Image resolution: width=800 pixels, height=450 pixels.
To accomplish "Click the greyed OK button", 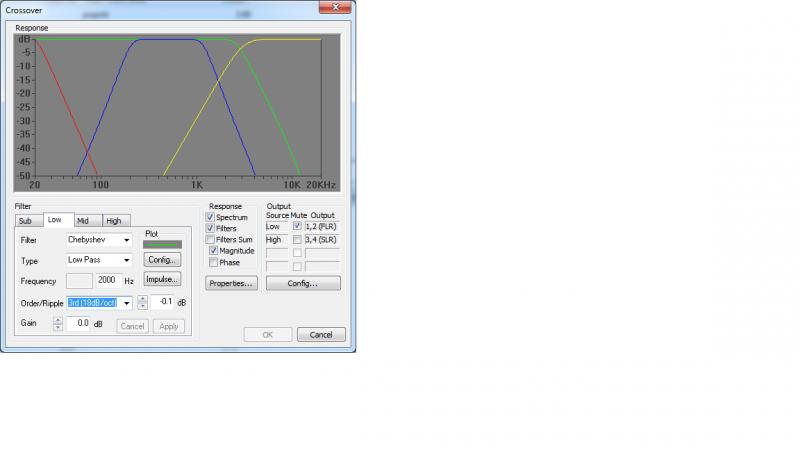I will (x=268, y=335).
